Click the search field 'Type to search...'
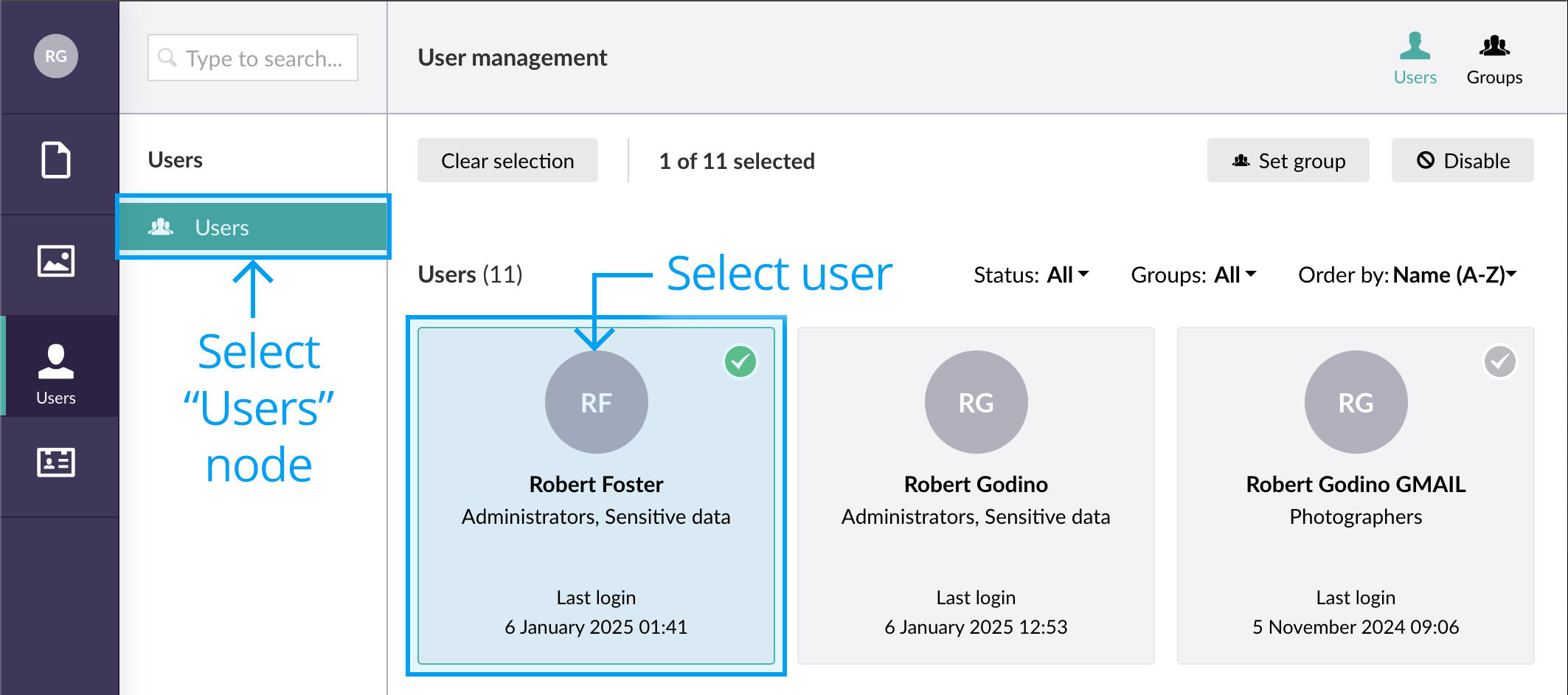Image resolution: width=1568 pixels, height=695 pixels. coord(253,58)
